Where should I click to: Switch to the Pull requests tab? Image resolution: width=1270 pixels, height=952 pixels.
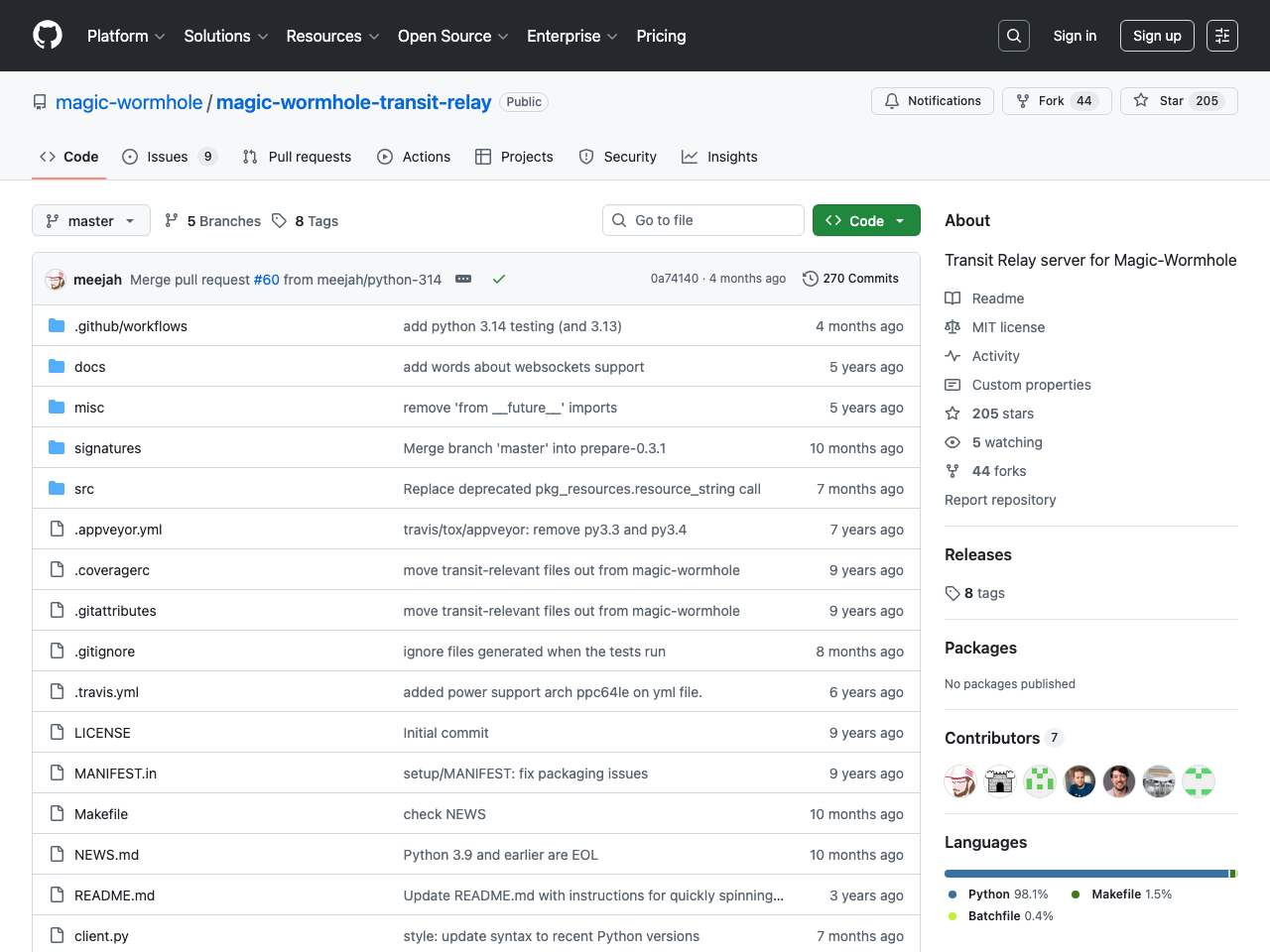pyautogui.click(x=298, y=157)
